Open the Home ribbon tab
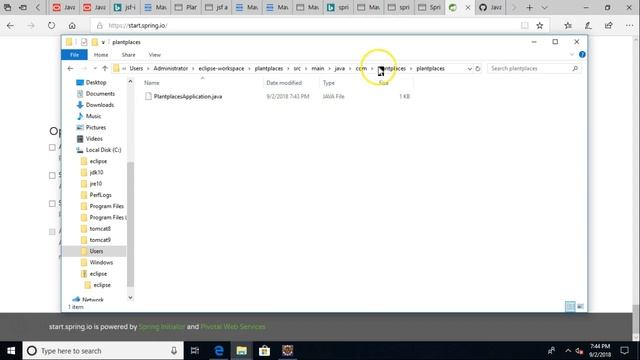 coord(101,54)
